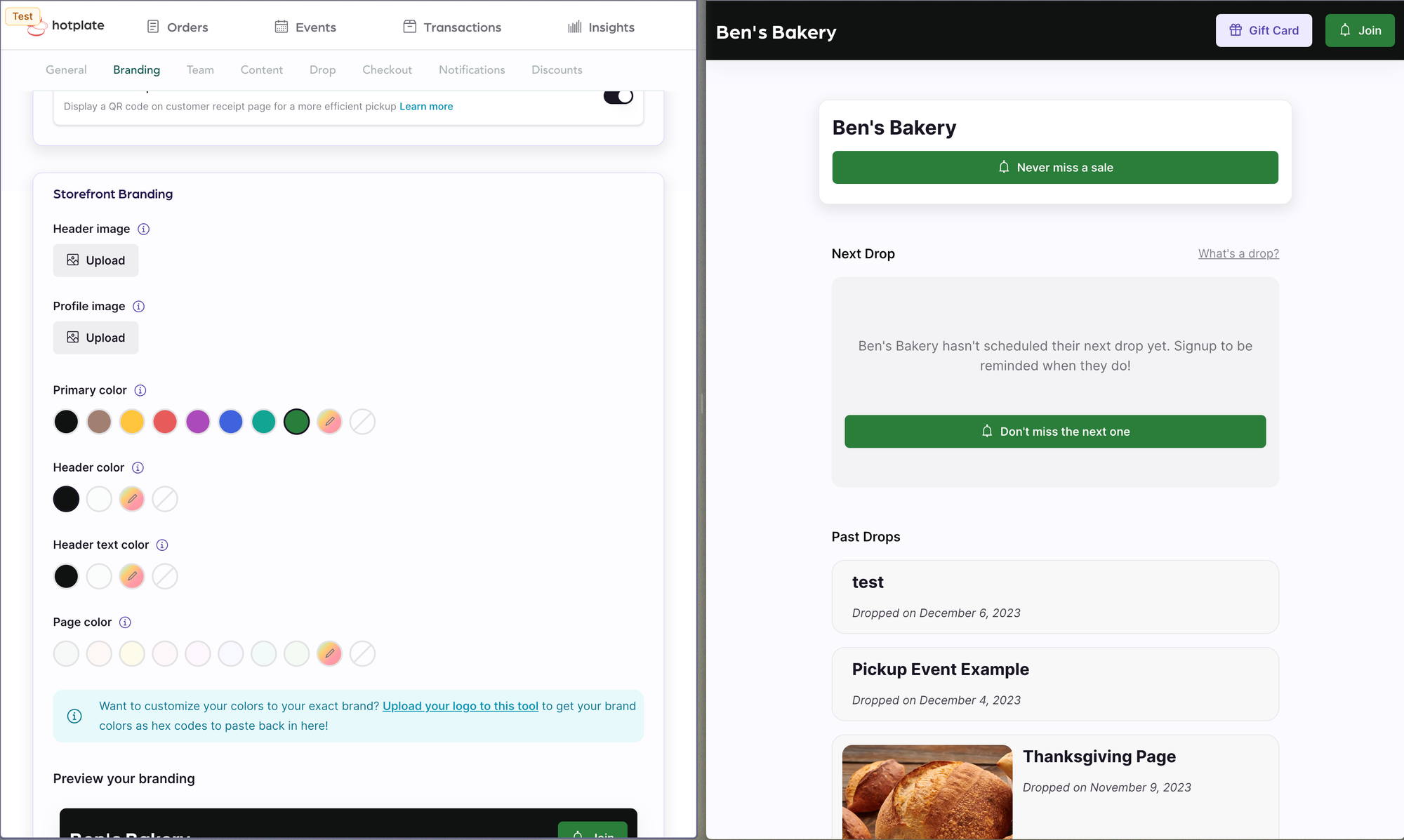Click the Orders navigation icon
Viewport: 1404px width, 840px height.
point(153,26)
